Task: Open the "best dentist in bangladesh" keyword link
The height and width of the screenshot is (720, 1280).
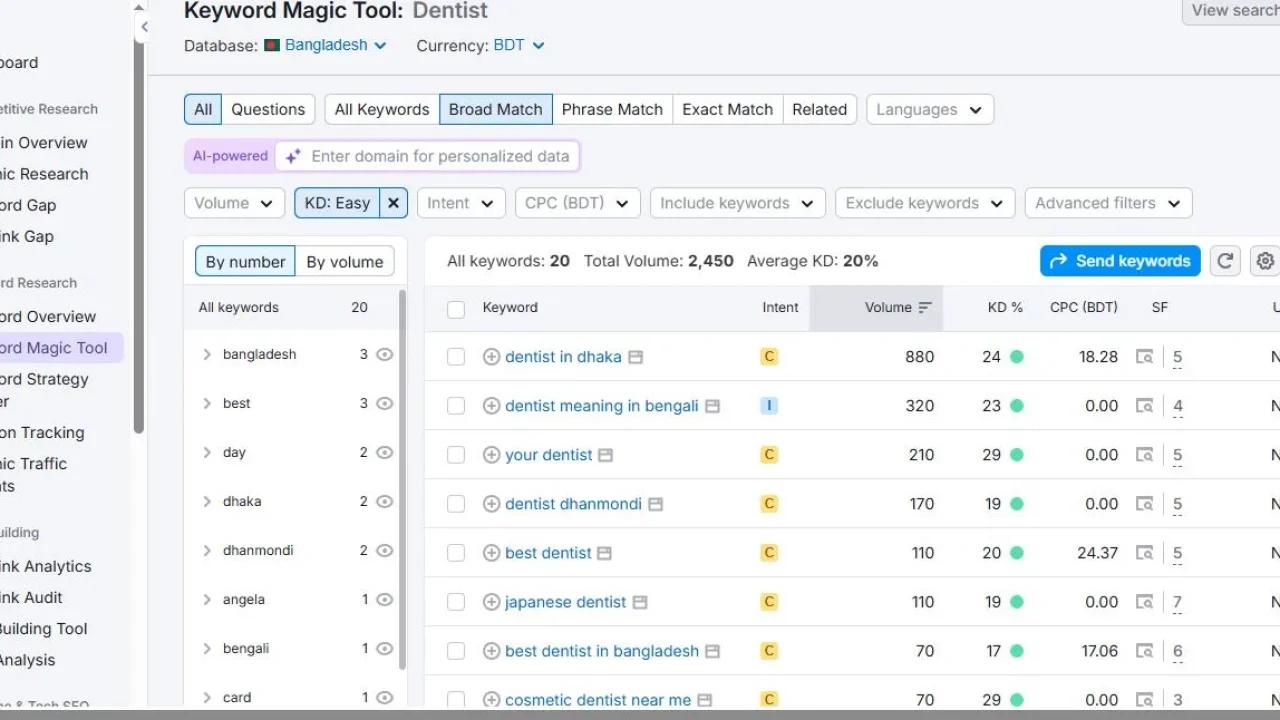Action: click(x=600, y=650)
